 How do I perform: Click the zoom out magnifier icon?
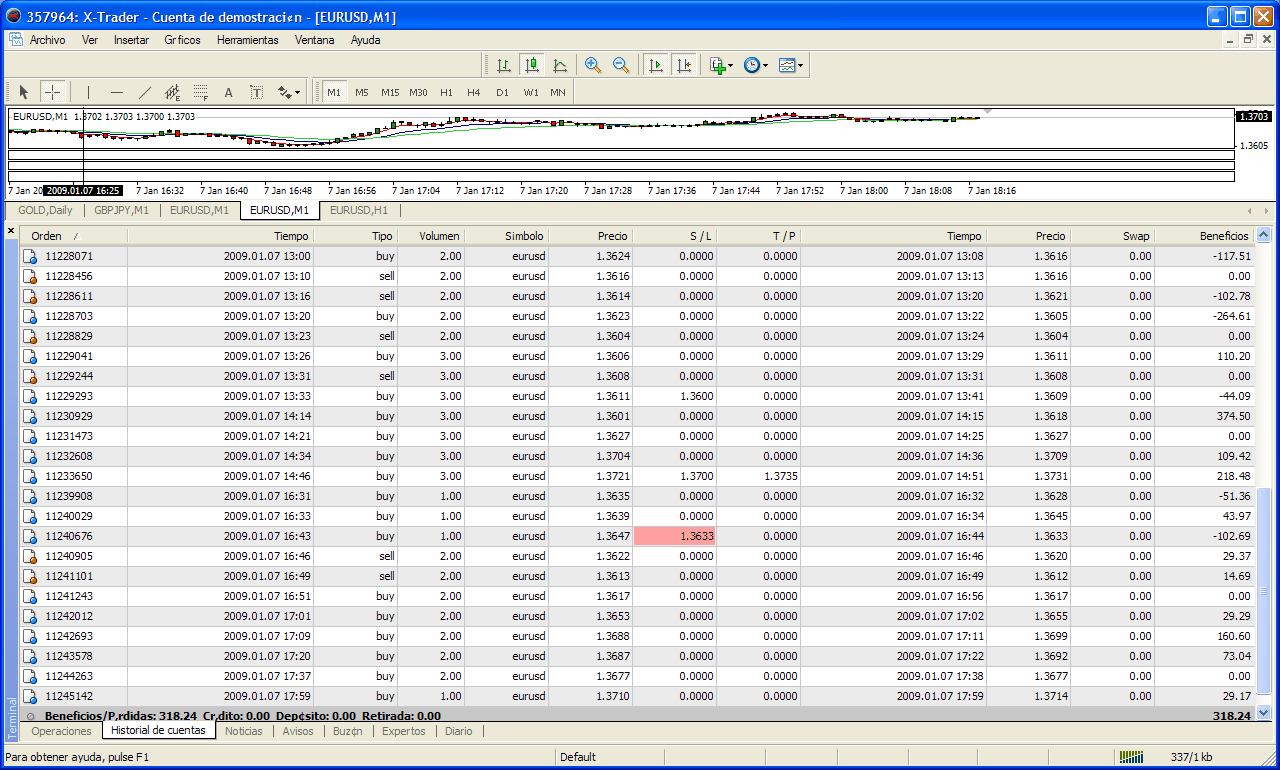pos(621,65)
